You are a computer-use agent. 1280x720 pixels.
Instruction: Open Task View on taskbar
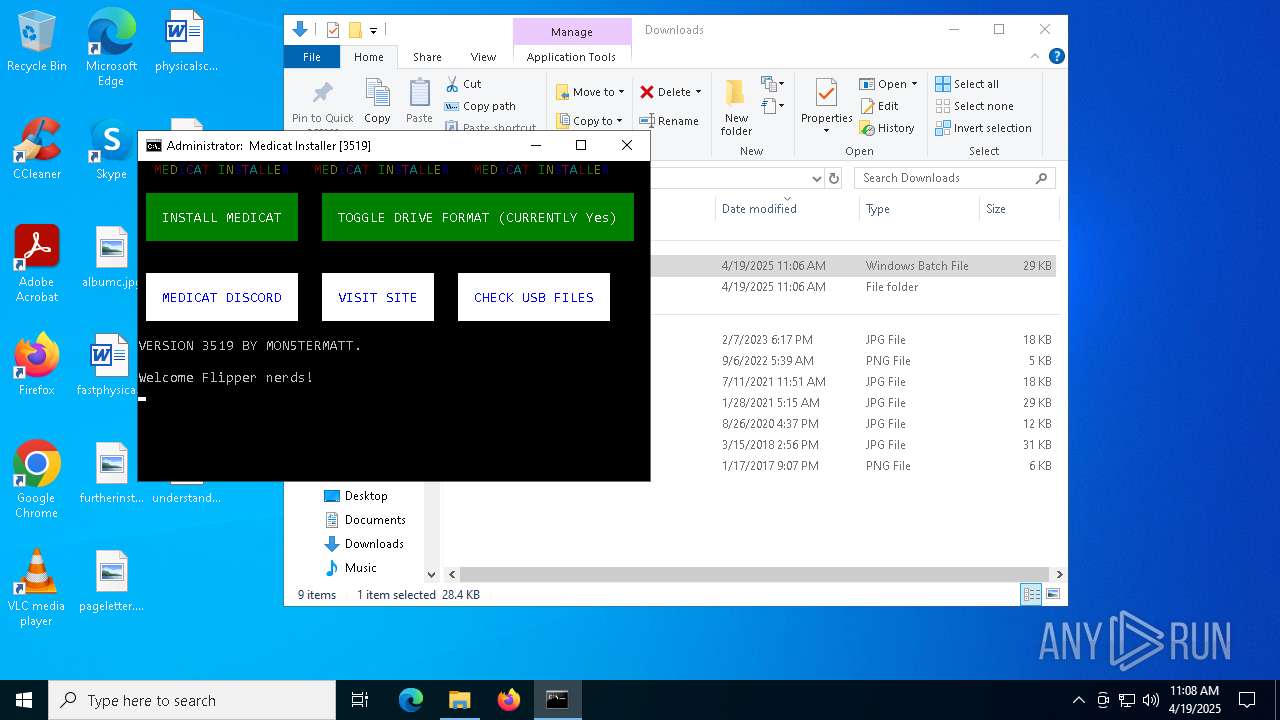[x=360, y=700]
